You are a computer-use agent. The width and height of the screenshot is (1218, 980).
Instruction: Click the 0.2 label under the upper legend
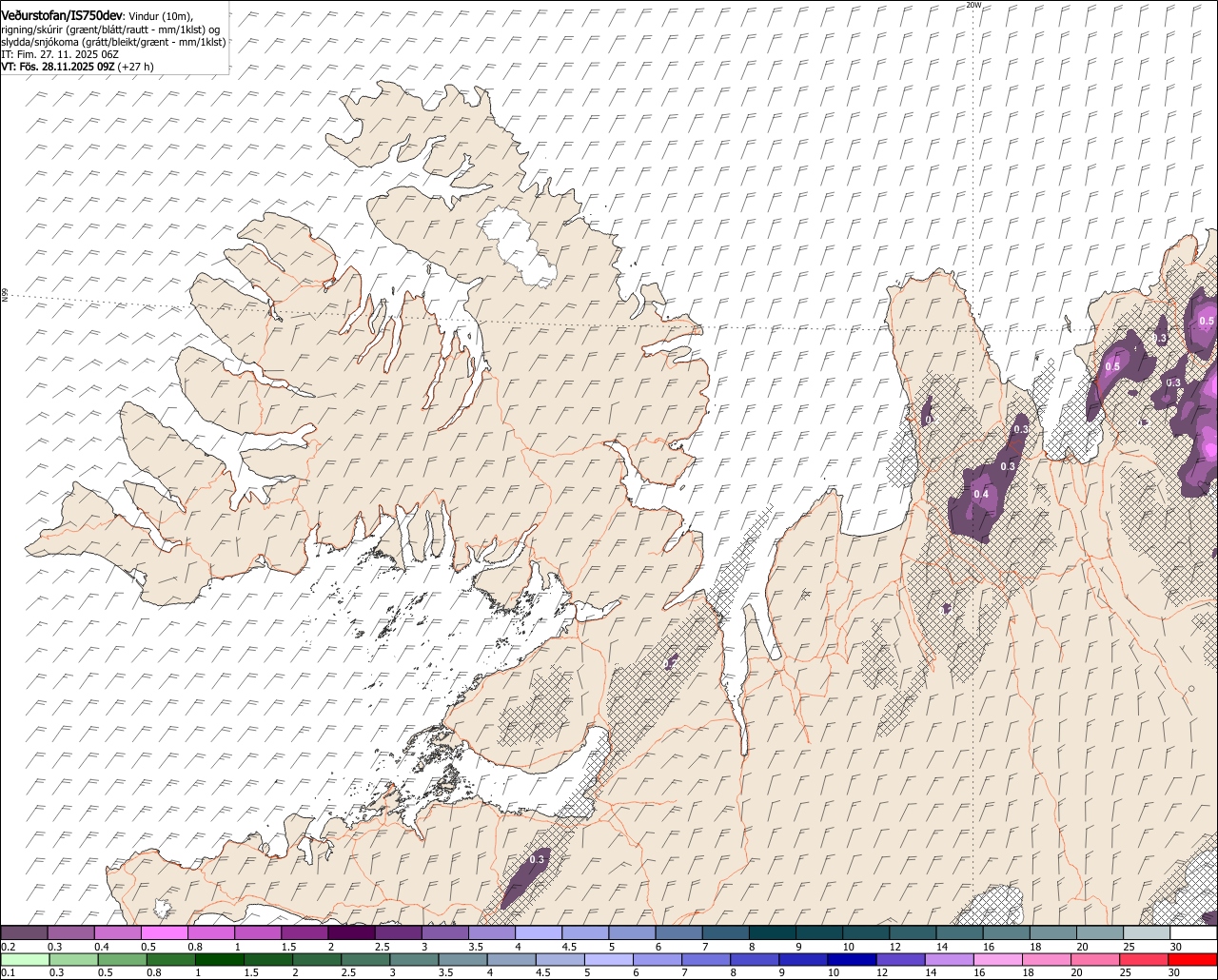[x=9, y=947]
